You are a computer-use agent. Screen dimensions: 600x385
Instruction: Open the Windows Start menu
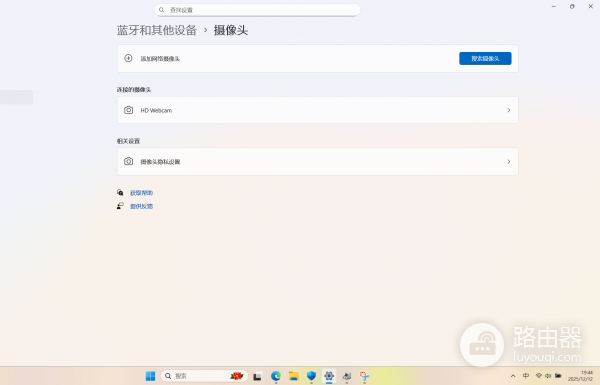pos(150,376)
